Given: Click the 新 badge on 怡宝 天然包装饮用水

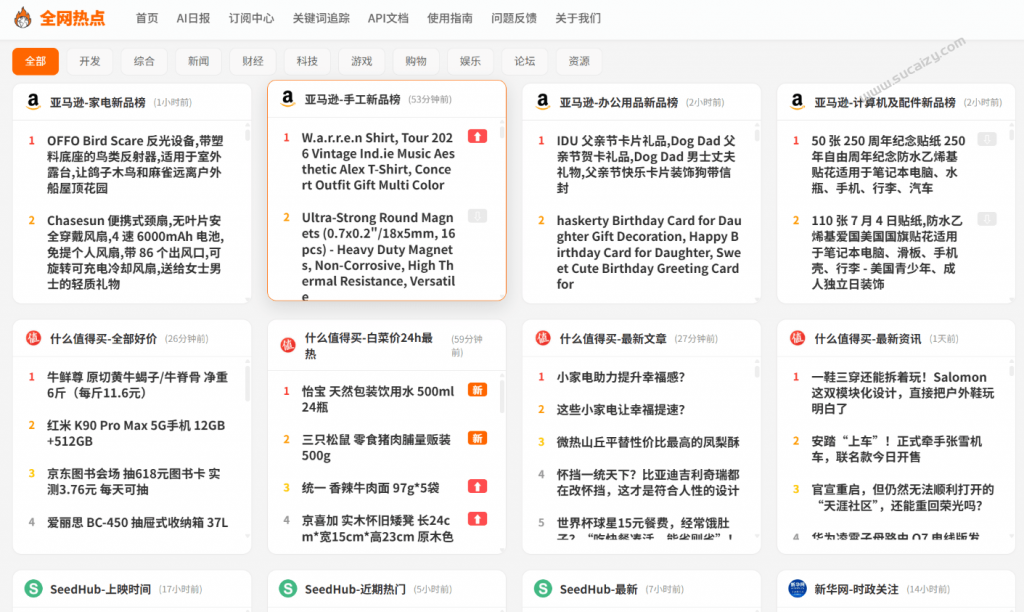Looking at the screenshot, I should coord(477,390).
